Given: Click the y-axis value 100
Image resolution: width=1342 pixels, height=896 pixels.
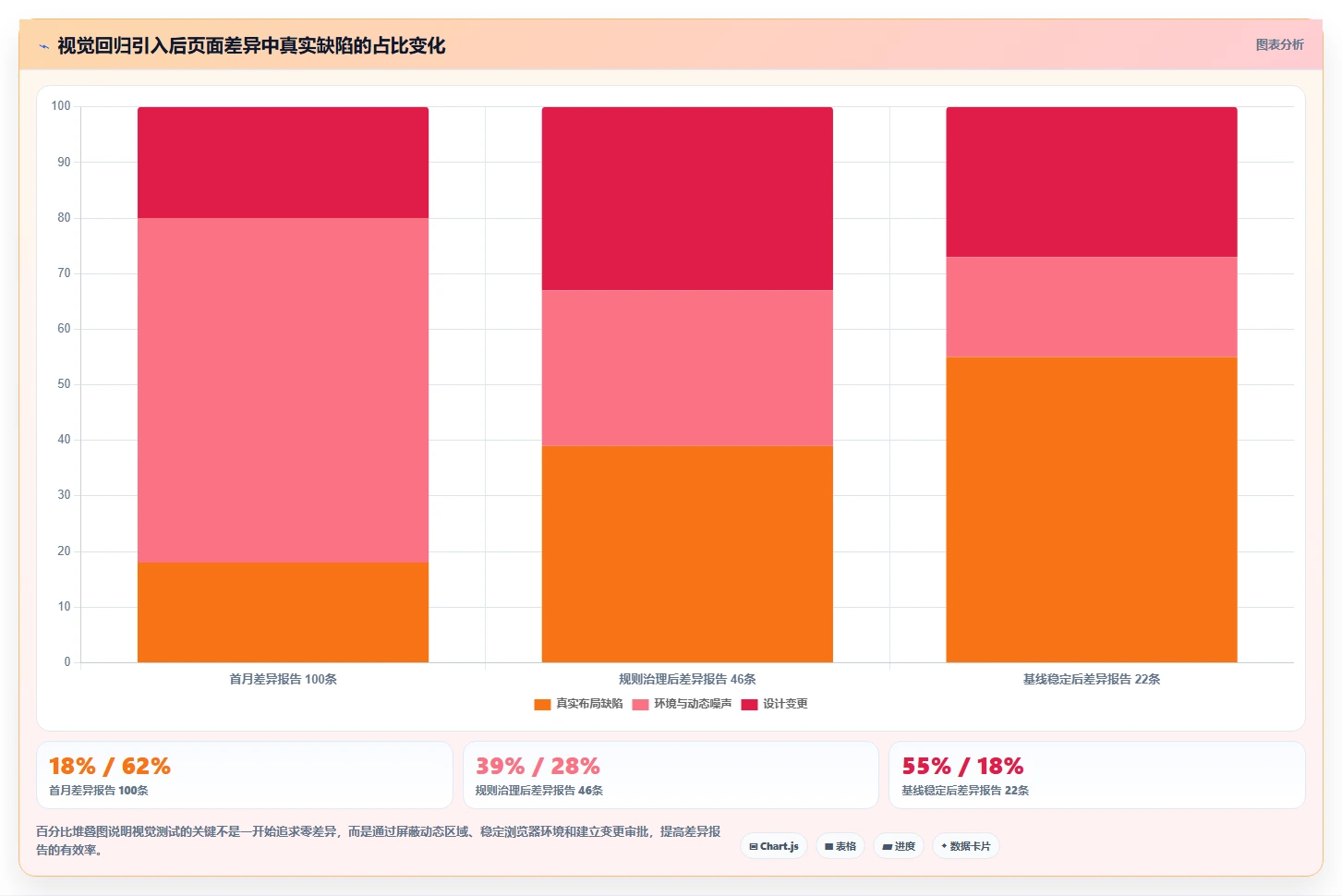Looking at the screenshot, I should point(61,106).
